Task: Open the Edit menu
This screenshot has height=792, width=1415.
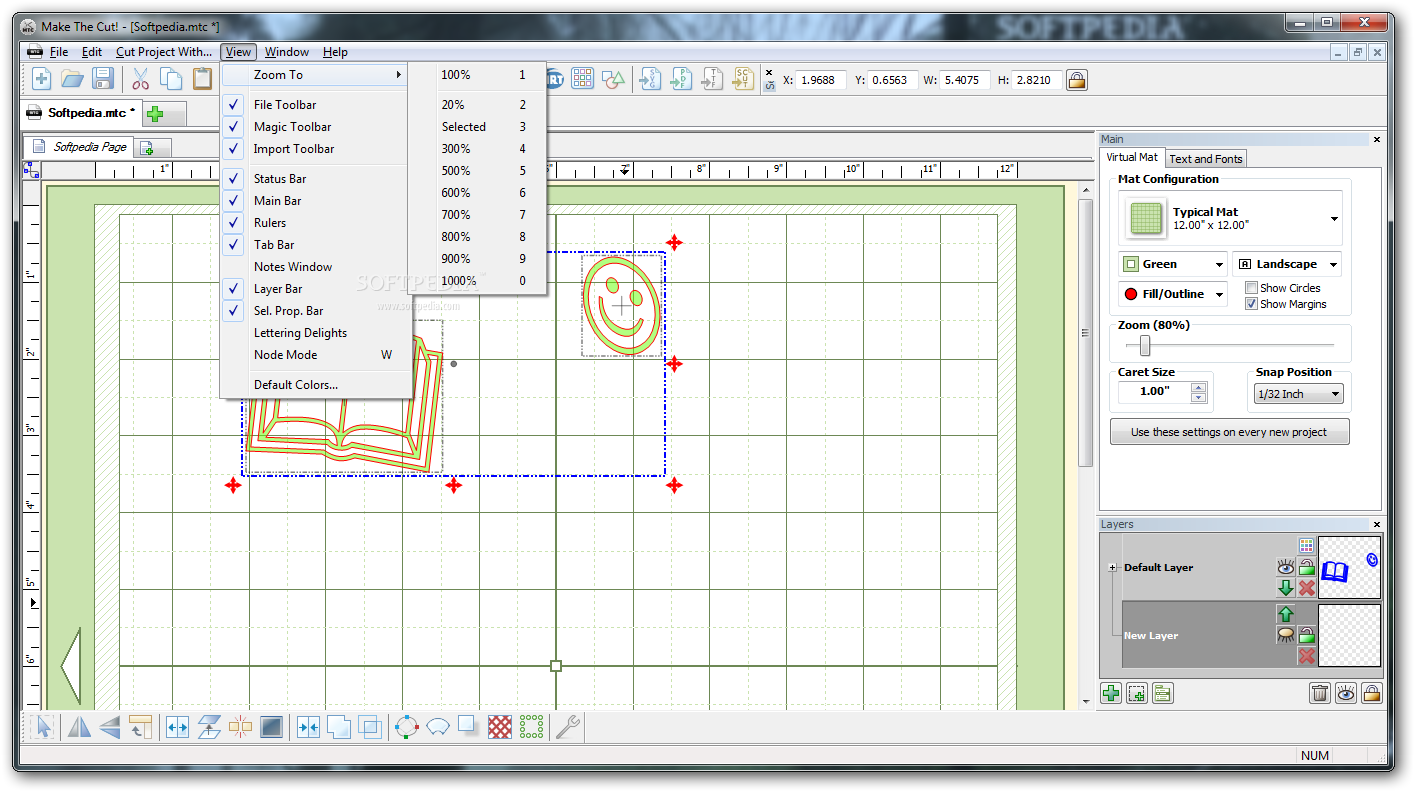Action: coord(92,52)
